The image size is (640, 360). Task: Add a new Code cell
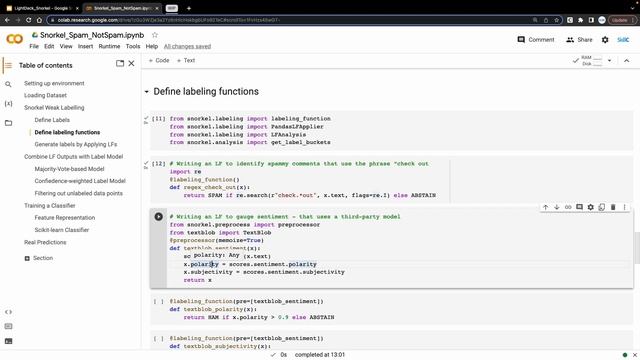pyautogui.click(x=159, y=60)
